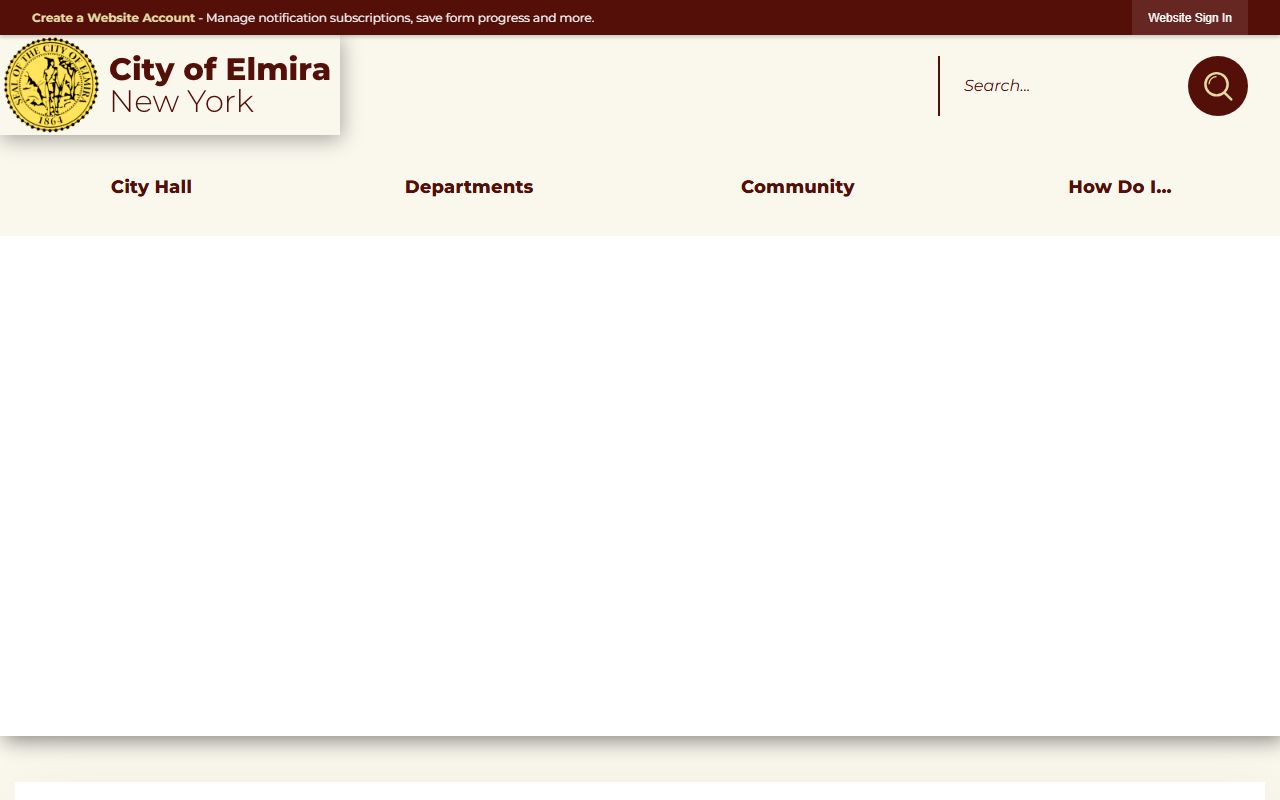The height and width of the screenshot is (800, 1280).
Task: Open the Departments menu
Action: 469,187
